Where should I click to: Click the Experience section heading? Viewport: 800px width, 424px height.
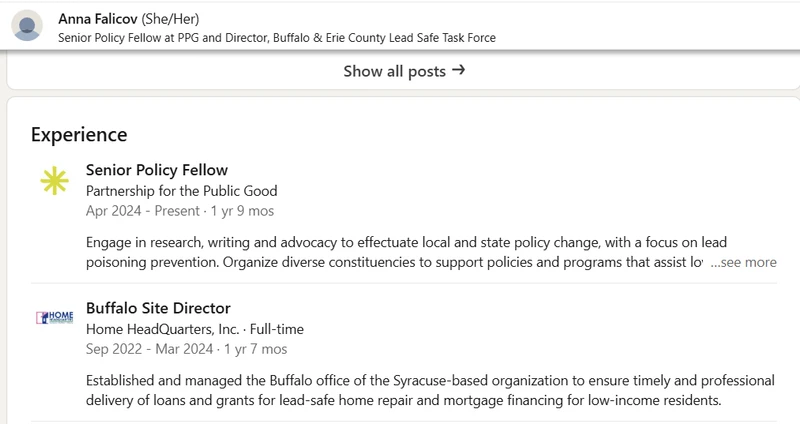(x=79, y=135)
